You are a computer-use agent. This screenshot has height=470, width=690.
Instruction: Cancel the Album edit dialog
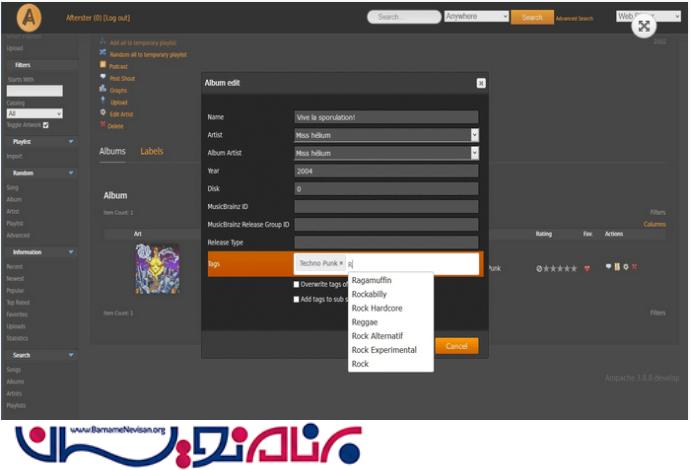click(456, 346)
